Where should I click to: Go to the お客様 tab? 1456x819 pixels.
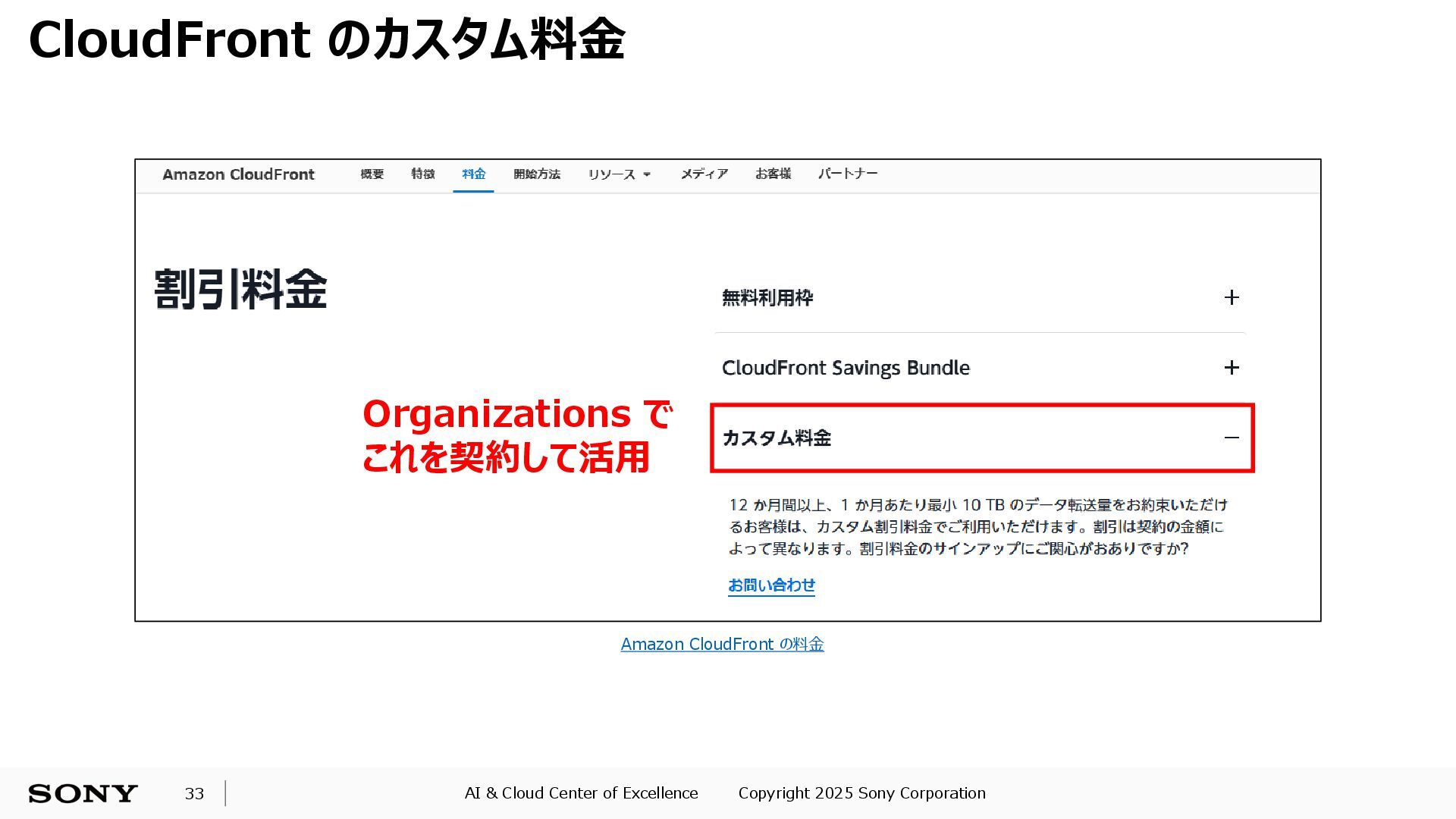pos(773,174)
